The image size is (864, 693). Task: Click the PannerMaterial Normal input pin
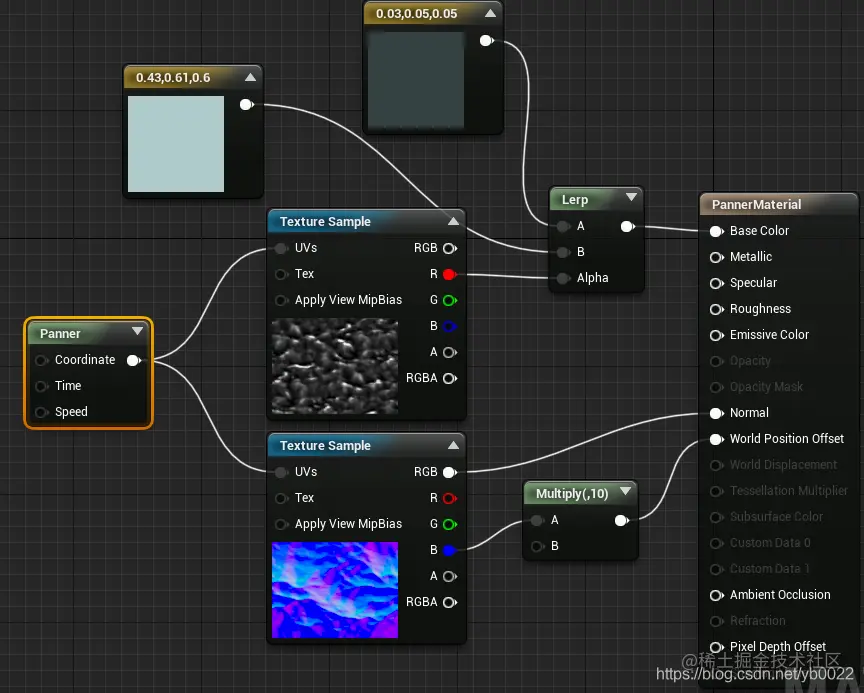pyautogui.click(x=716, y=413)
